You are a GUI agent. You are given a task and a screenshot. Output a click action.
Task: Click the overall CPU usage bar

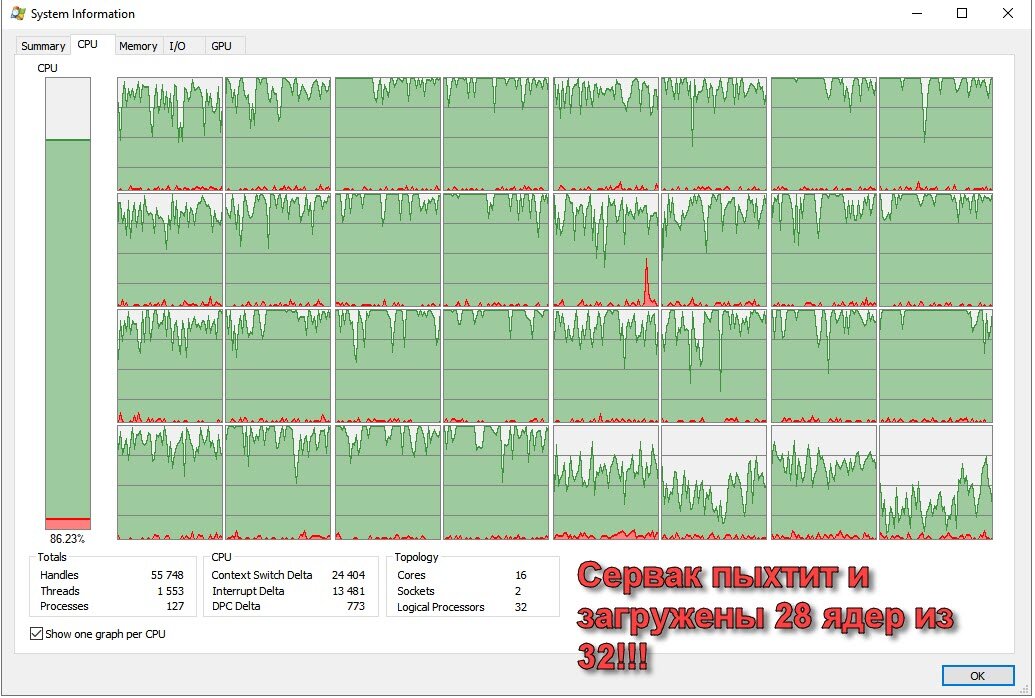click(x=68, y=303)
